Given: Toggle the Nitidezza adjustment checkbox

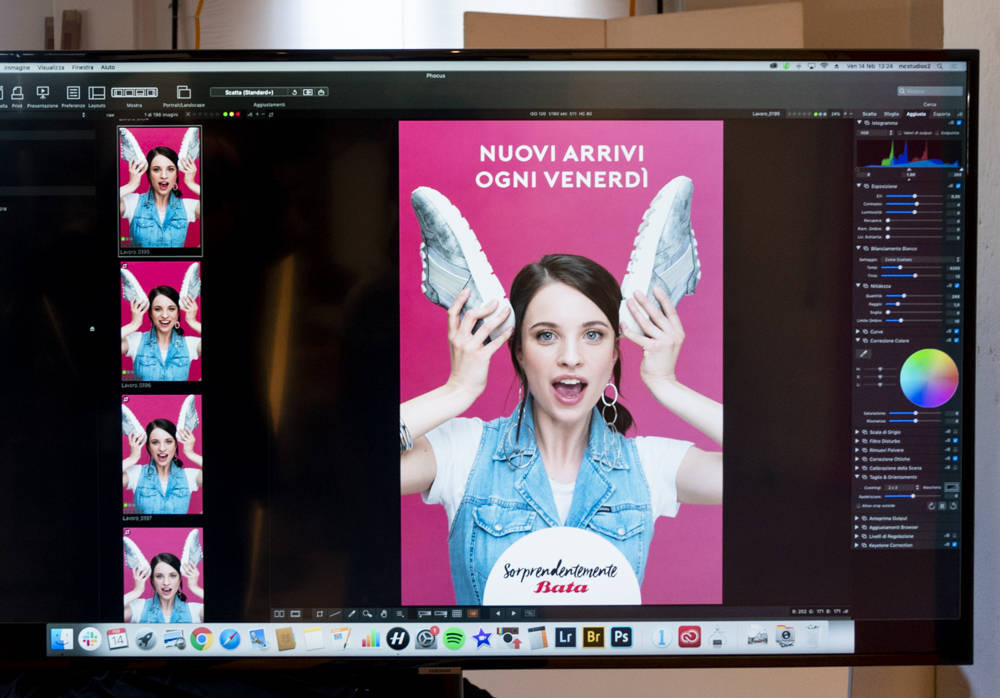Looking at the screenshot, I should pyautogui.click(x=957, y=286).
